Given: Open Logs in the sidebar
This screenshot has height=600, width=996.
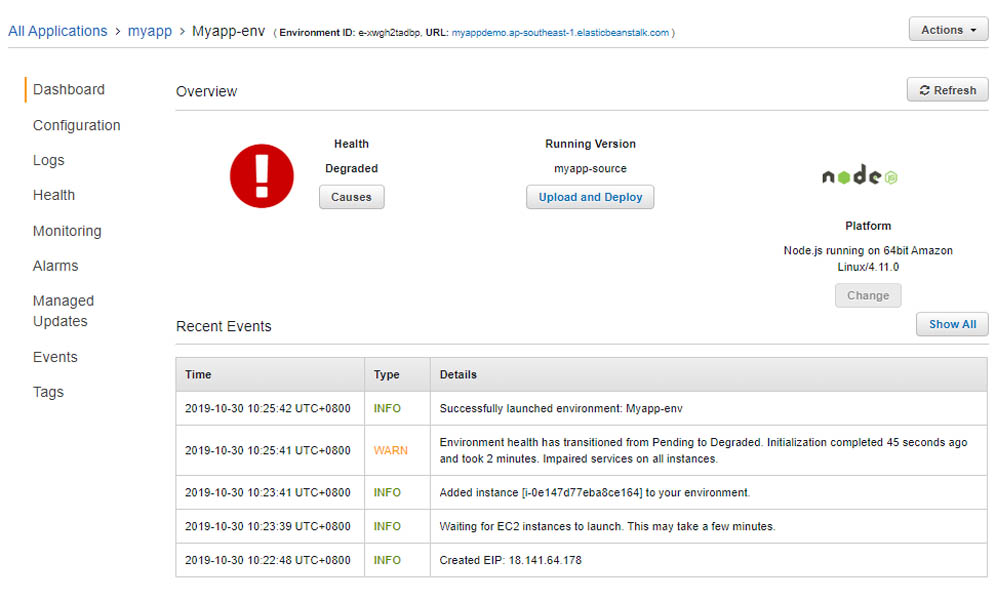Looking at the screenshot, I should coord(48,160).
